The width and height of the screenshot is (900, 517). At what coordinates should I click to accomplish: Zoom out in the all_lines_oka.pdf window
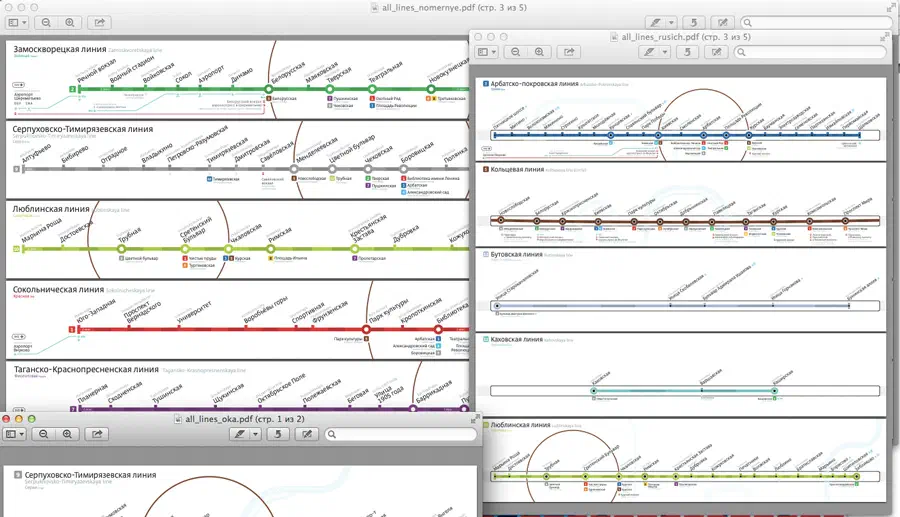click(x=44, y=434)
